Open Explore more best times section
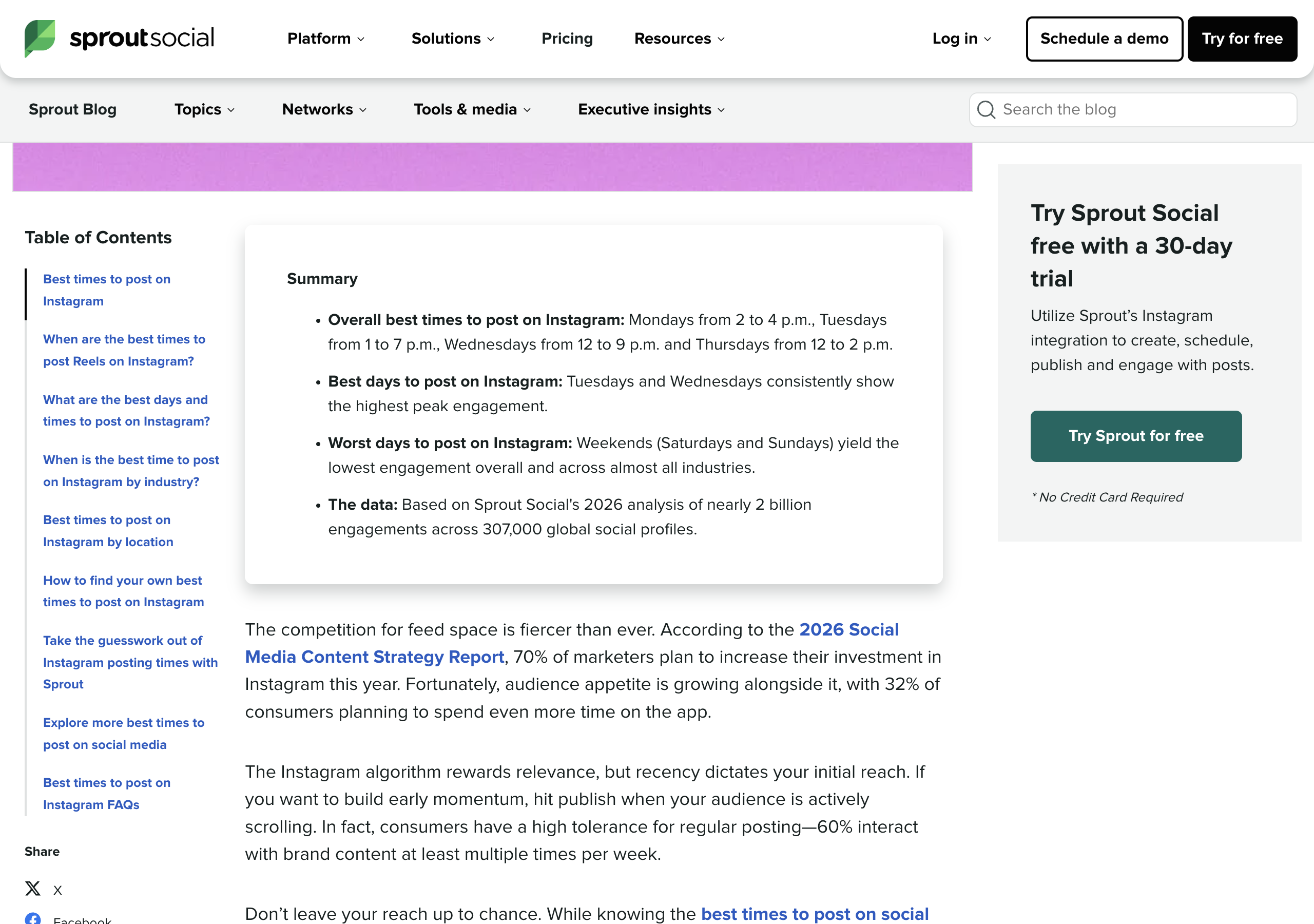This screenshot has height=924, width=1314. [x=124, y=734]
